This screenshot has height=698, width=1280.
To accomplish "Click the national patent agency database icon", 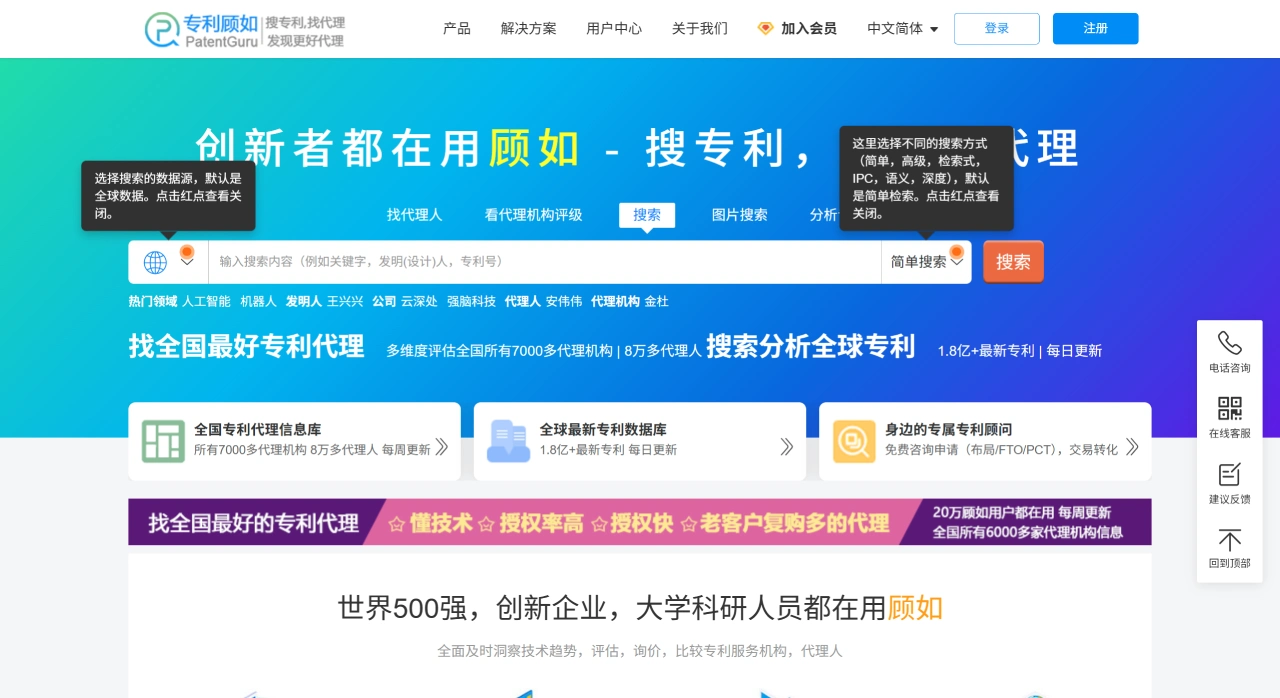I will [x=163, y=441].
